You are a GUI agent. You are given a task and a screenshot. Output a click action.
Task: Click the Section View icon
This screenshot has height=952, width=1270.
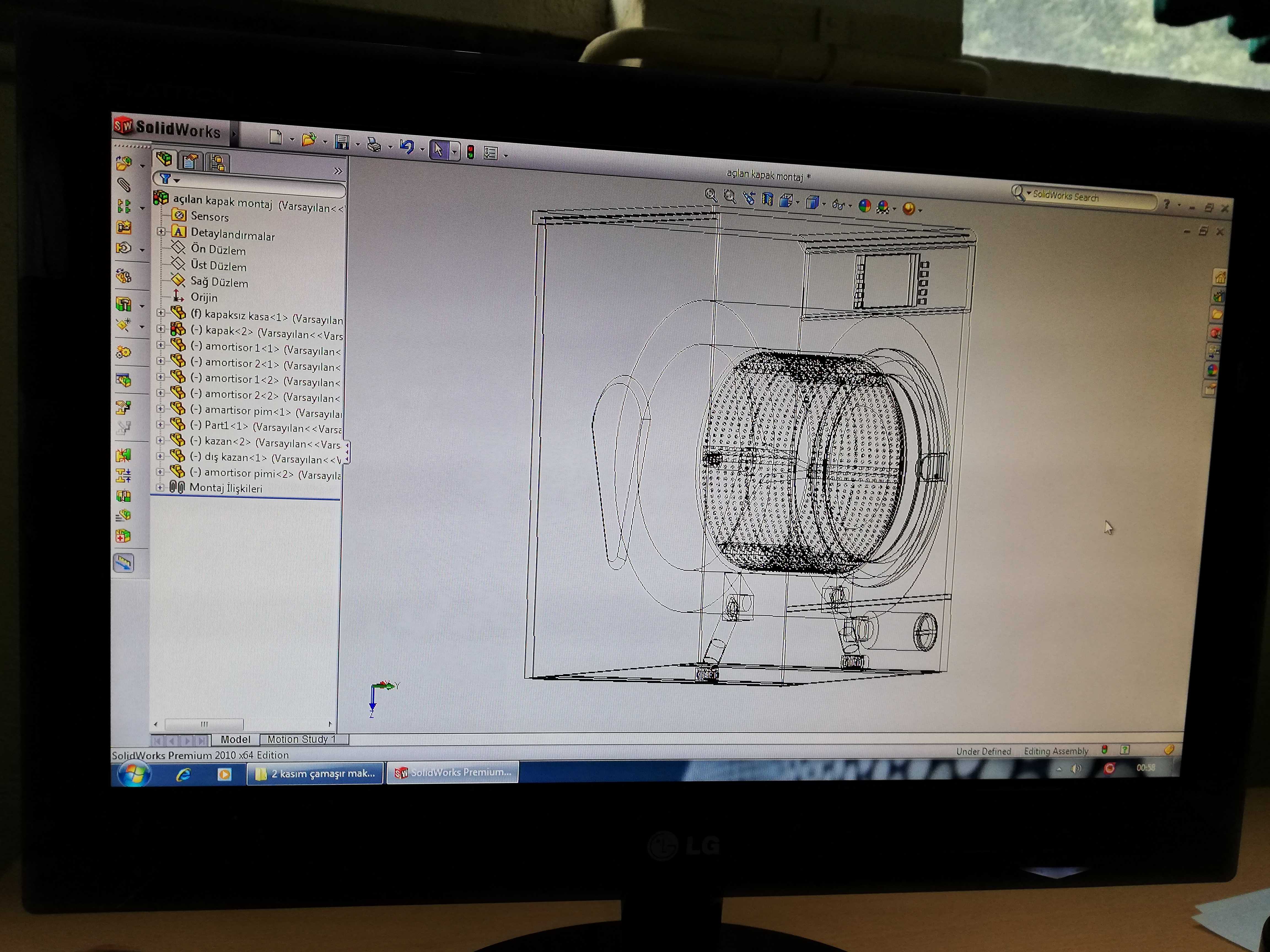pos(768,199)
